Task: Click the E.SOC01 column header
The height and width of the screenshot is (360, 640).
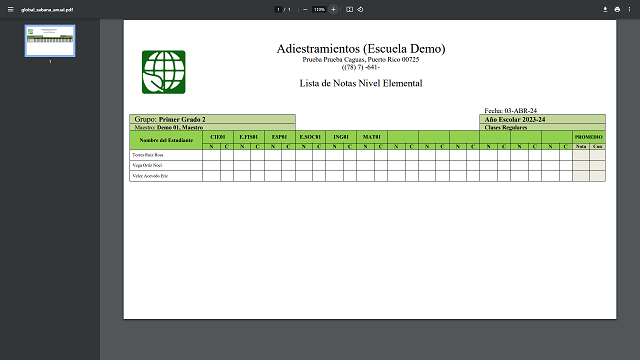Action: (310, 137)
